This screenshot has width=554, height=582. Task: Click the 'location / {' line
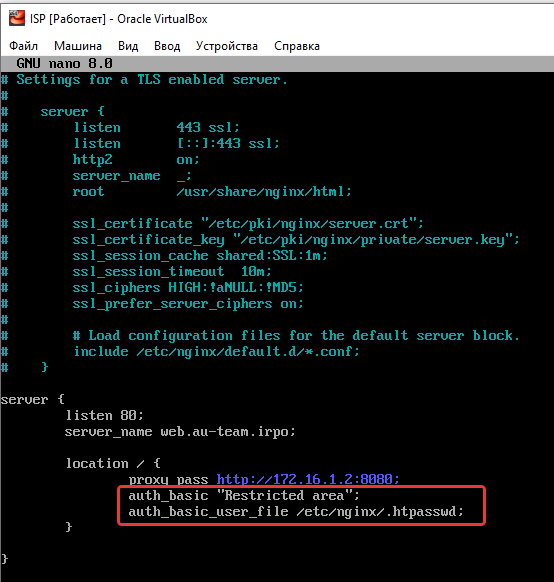[113, 464]
